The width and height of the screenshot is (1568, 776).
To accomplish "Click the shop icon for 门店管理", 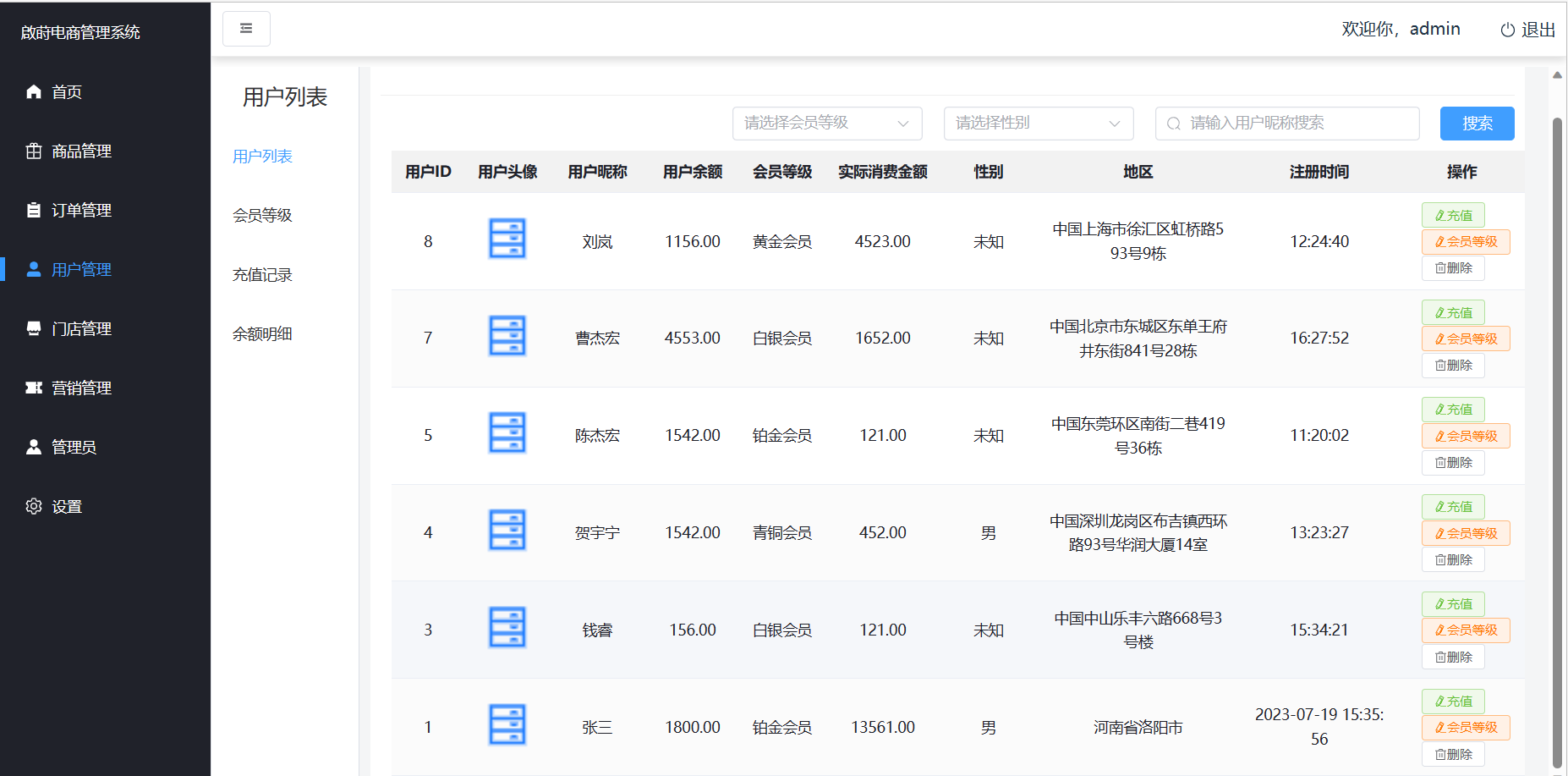I will tap(34, 328).
